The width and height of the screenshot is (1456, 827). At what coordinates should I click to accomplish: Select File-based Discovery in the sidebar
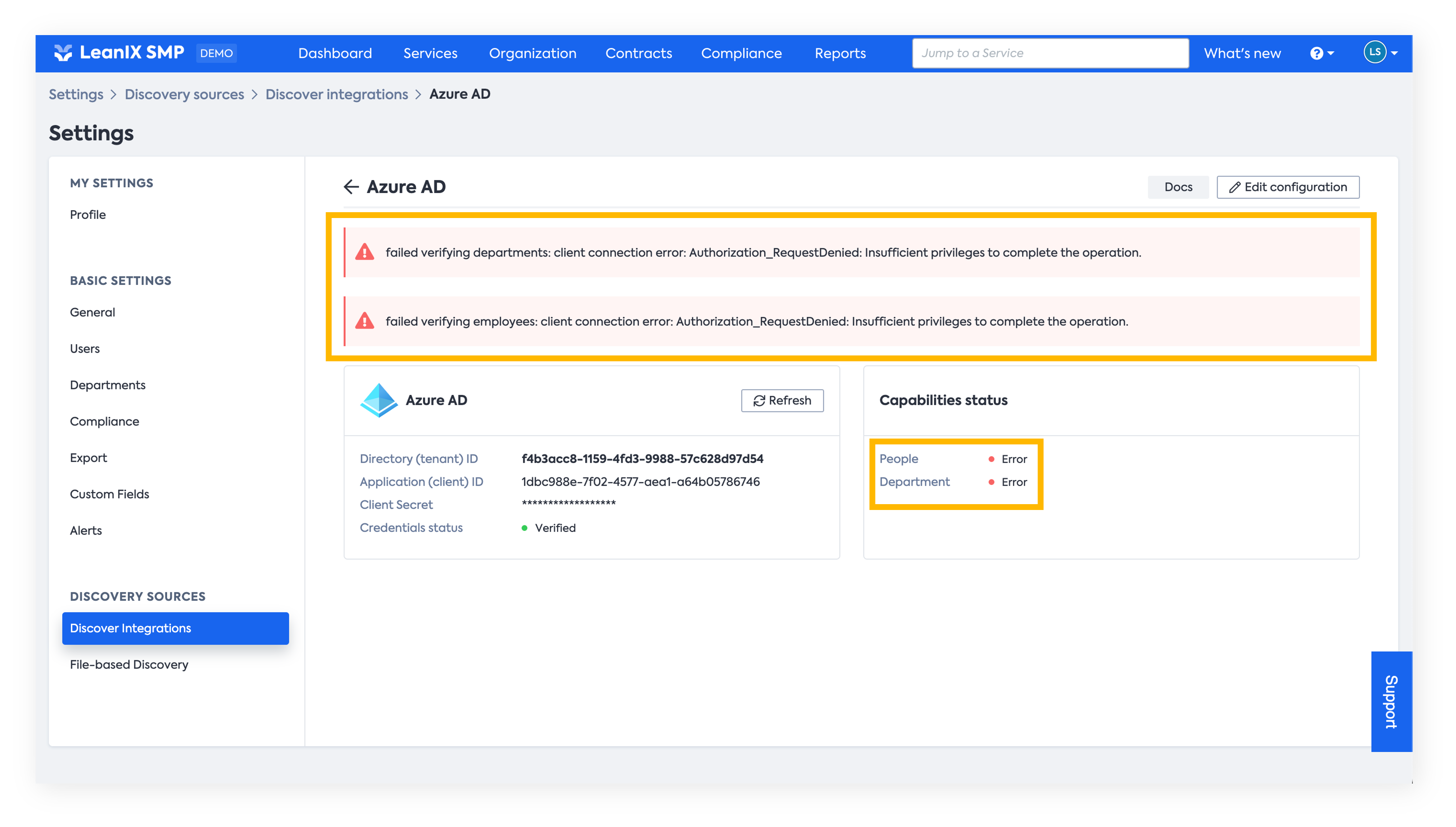click(x=129, y=665)
